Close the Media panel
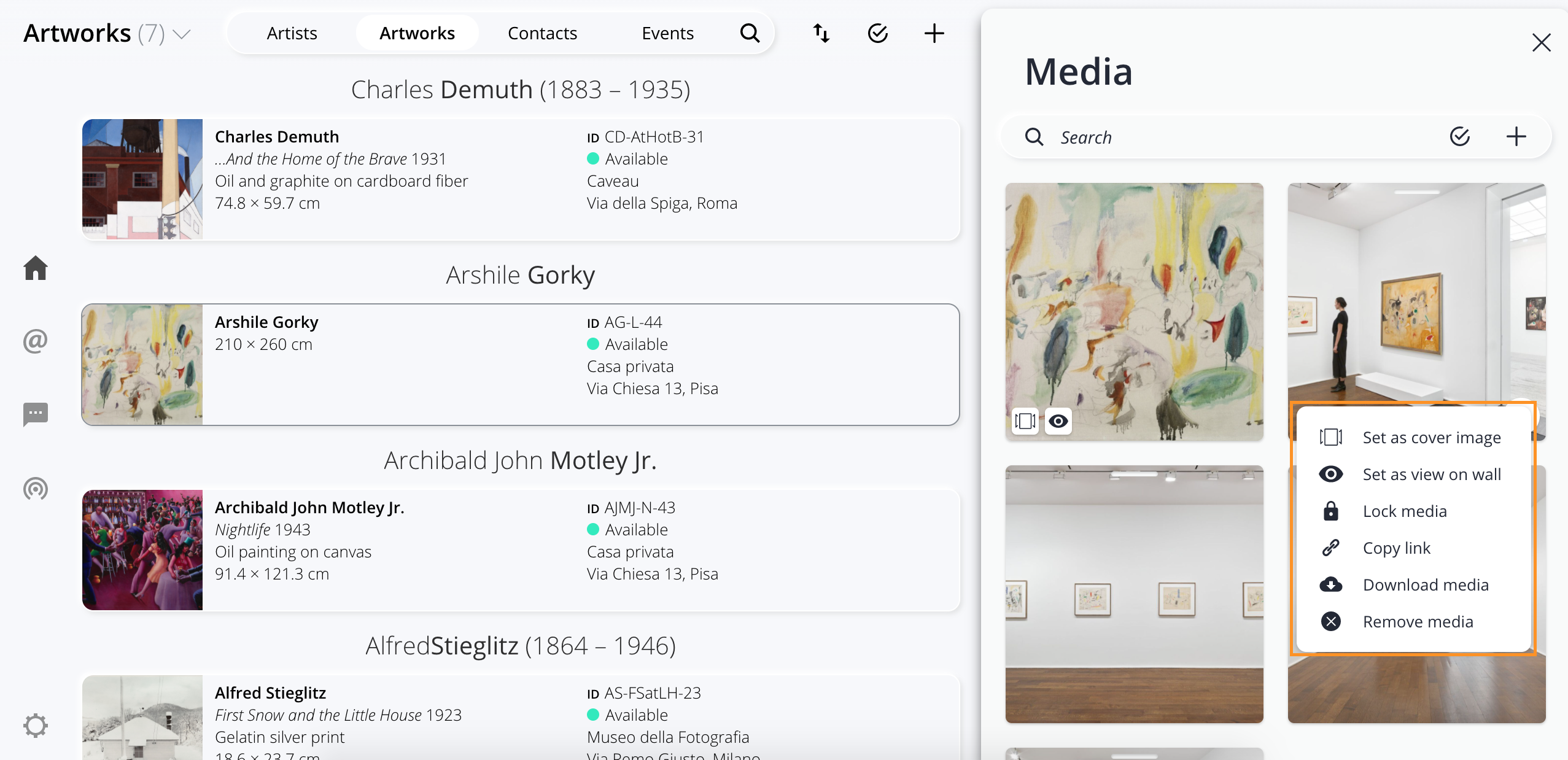Image resolution: width=1568 pixels, height=760 pixels. (1541, 42)
